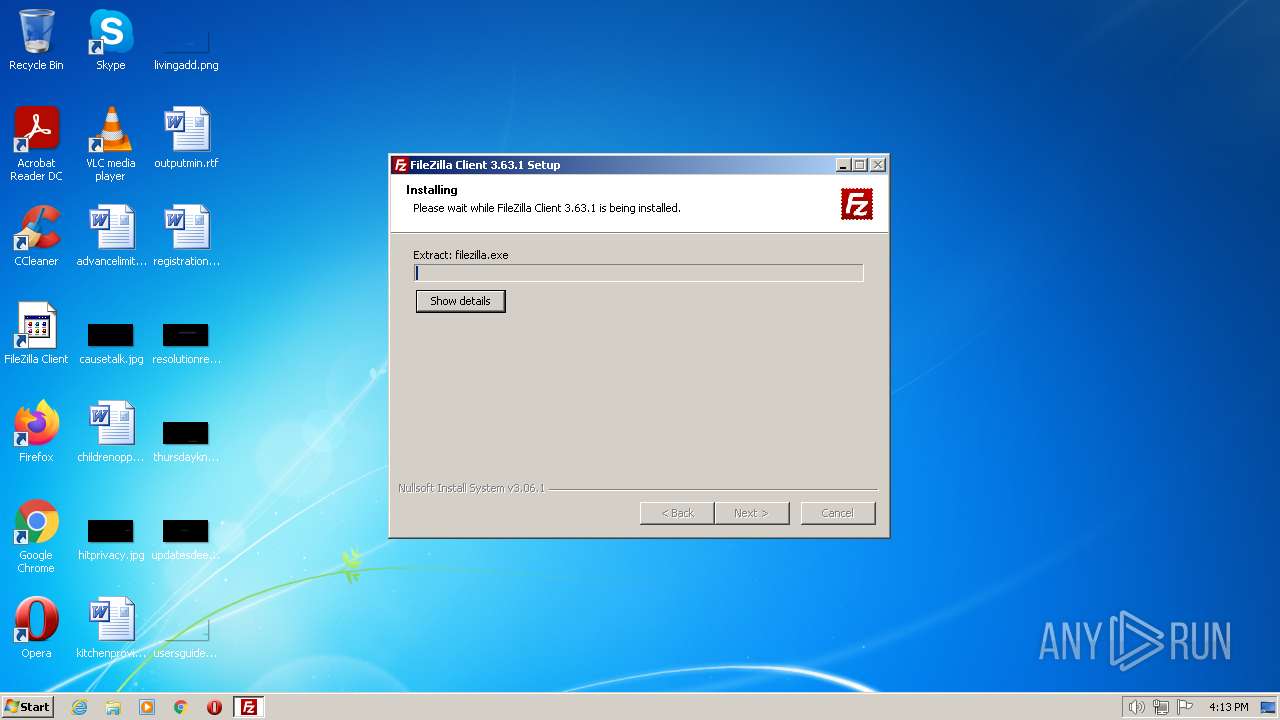
Task: Click the Show desktop button
Action: tap(1269, 707)
